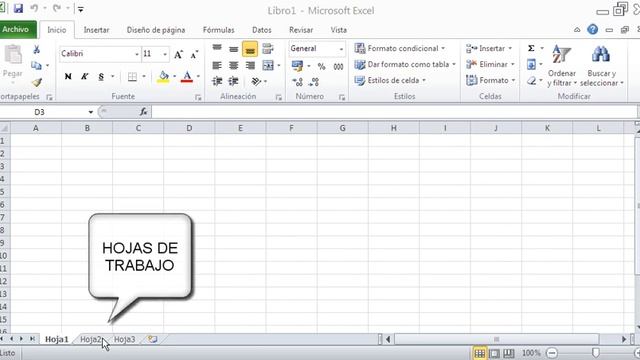Screen dimensions: 640x360
Task: Redo the last undone action
Action: [57, 8]
